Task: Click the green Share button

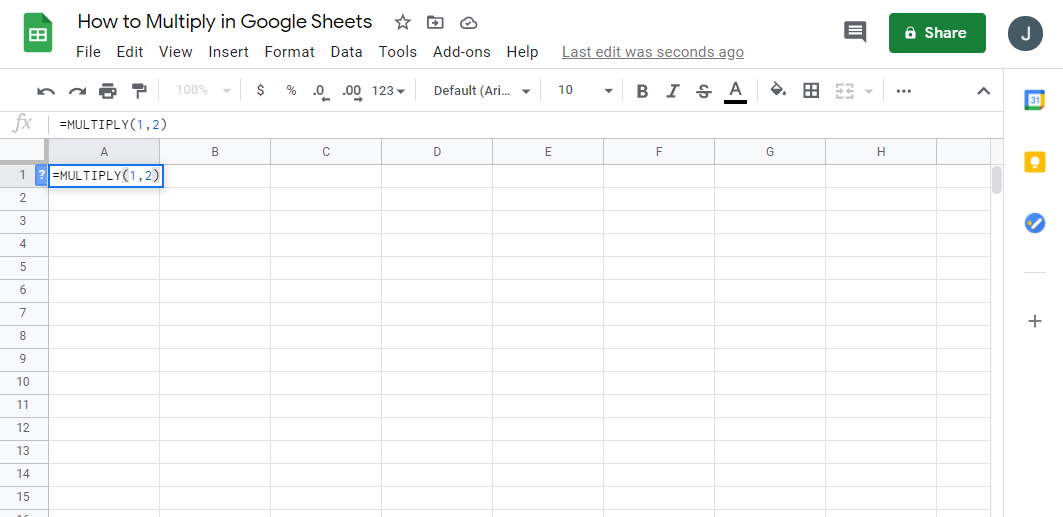Action: pos(937,33)
